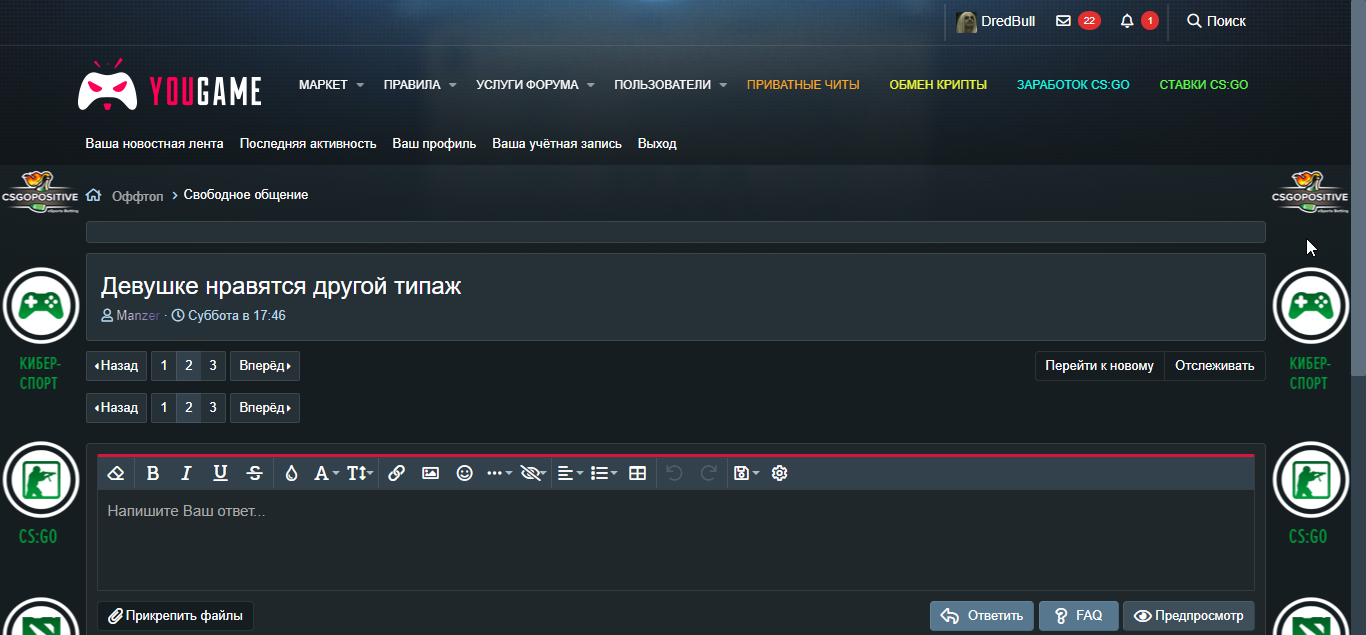Click the left CSGOPOSITIVE banner
The height and width of the screenshot is (635, 1366).
tap(39, 190)
